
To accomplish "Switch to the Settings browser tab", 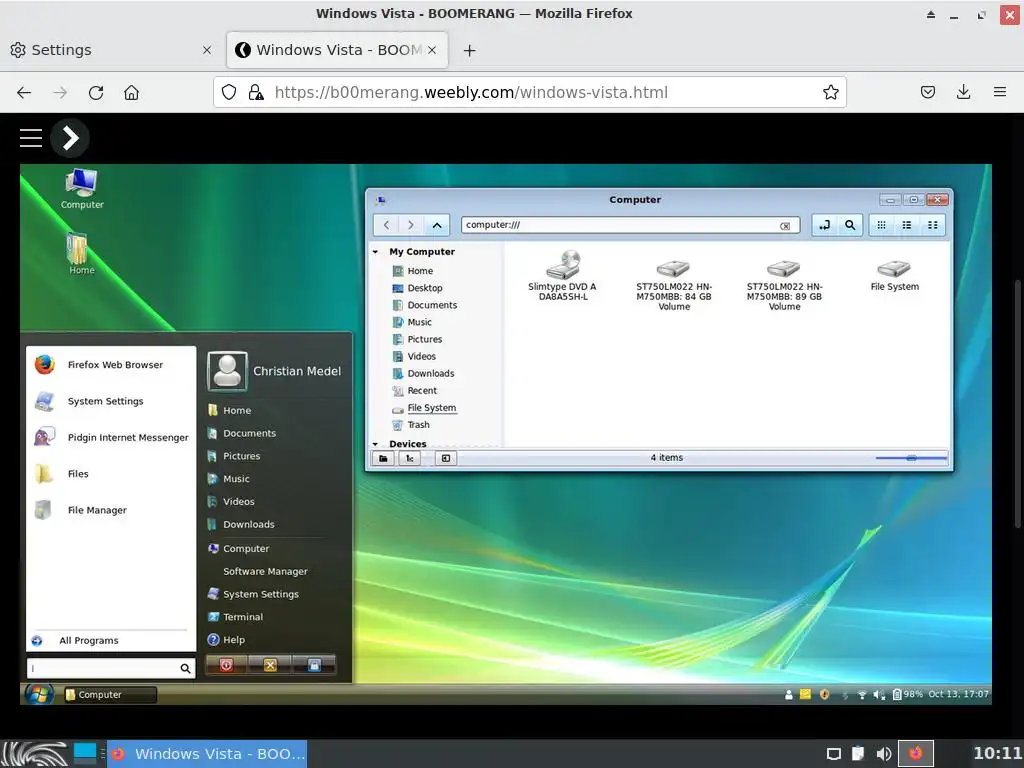I will click(111, 50).
